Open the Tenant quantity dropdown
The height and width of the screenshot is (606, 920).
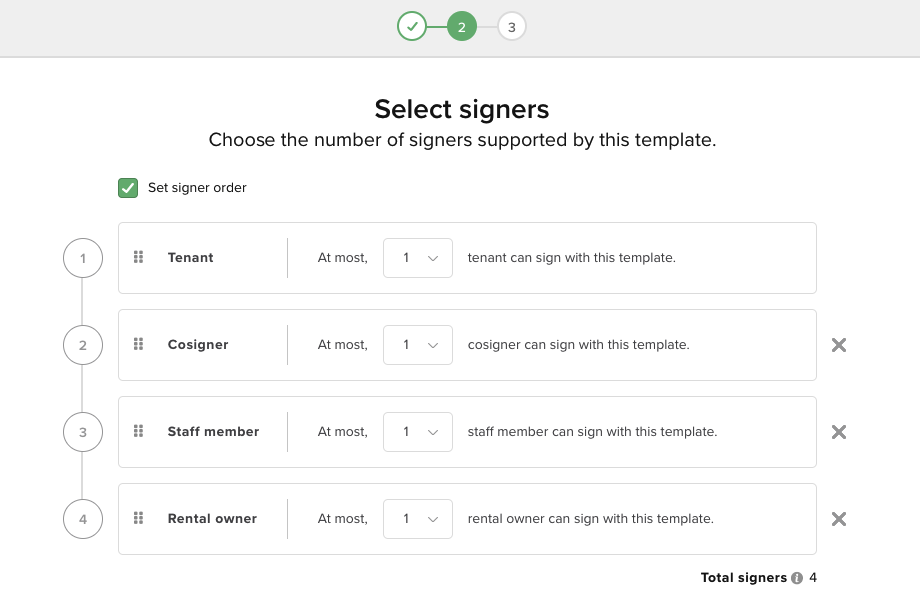click(x=418, y=258)
